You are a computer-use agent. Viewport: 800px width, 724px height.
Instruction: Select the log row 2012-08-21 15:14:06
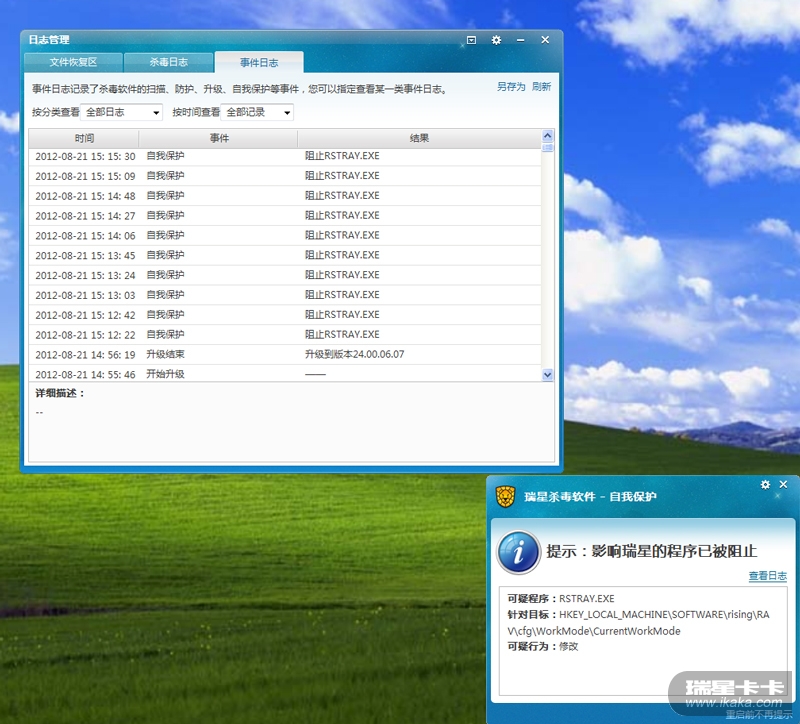[285, 236]
